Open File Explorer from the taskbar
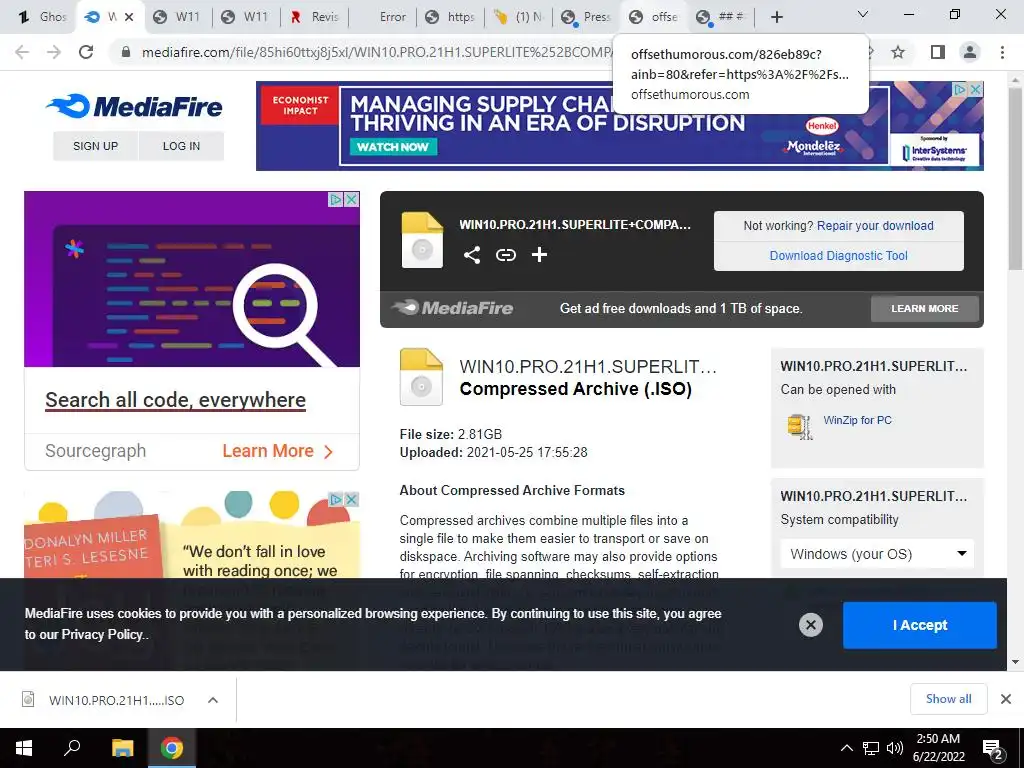Viewport: 1024px width, 768px height. 122,748
